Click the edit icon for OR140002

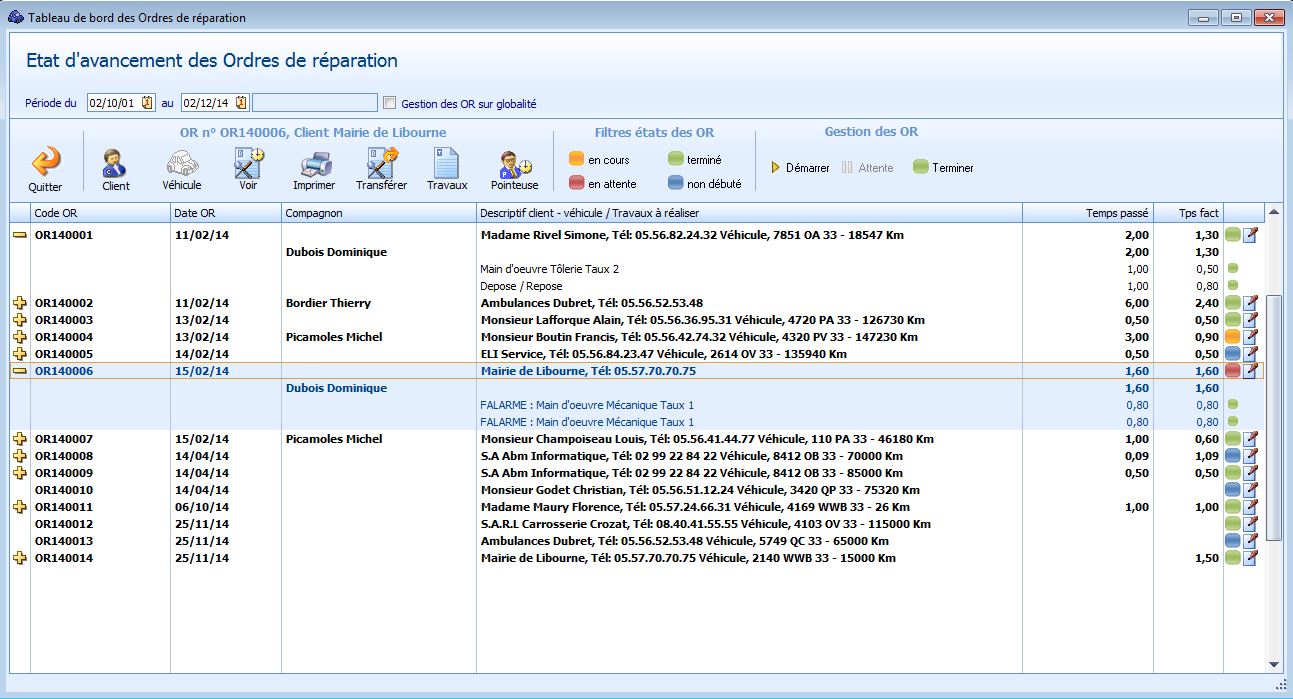point(1250,303)
